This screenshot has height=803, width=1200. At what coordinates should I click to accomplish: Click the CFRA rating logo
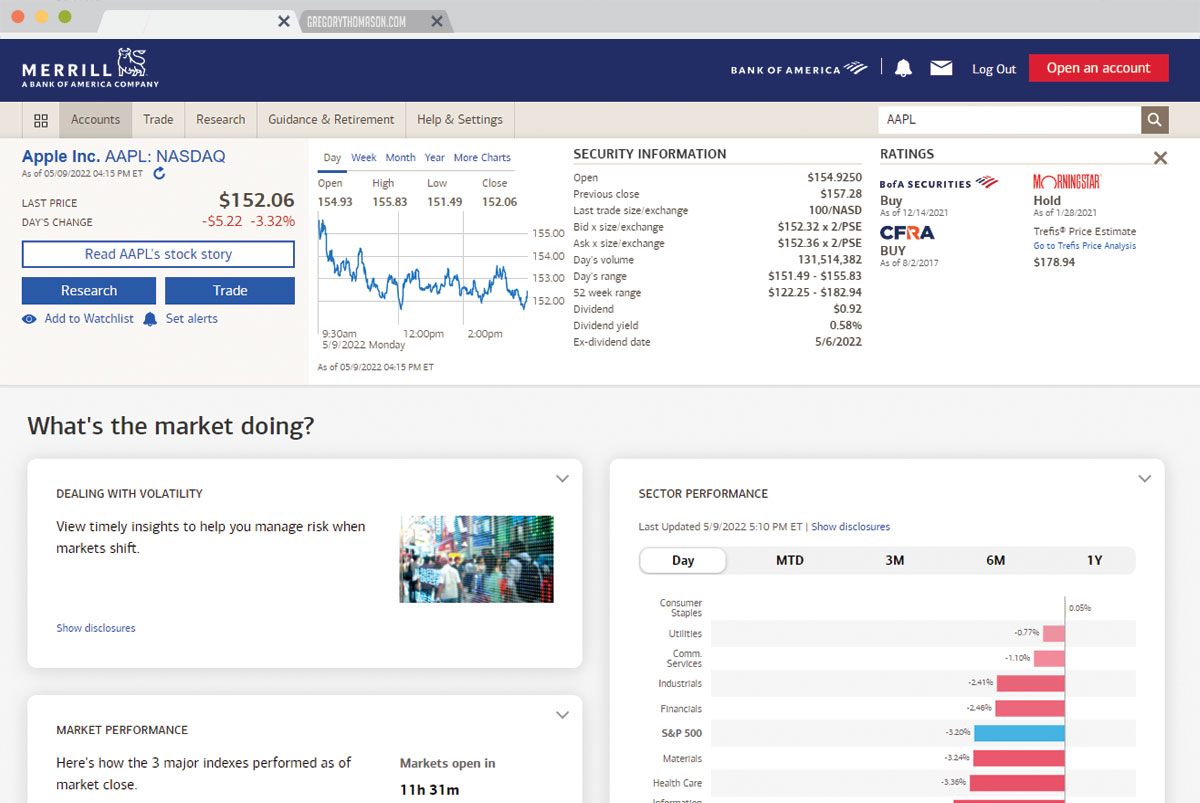tap(907, 233)
